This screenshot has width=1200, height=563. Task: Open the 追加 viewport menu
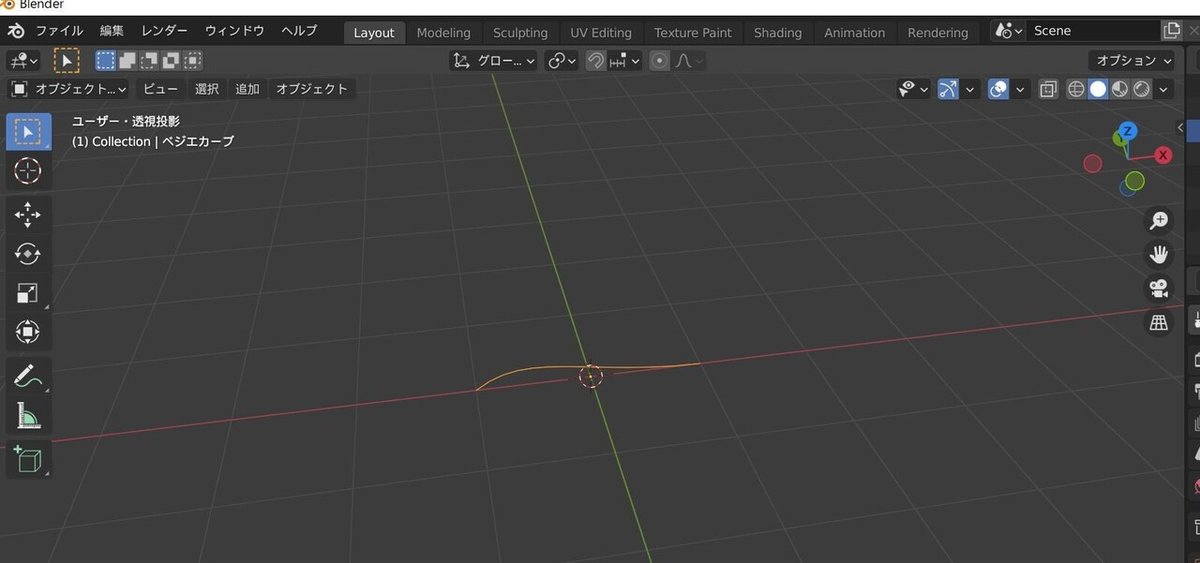pyautogui.click(x=247, y=89)
